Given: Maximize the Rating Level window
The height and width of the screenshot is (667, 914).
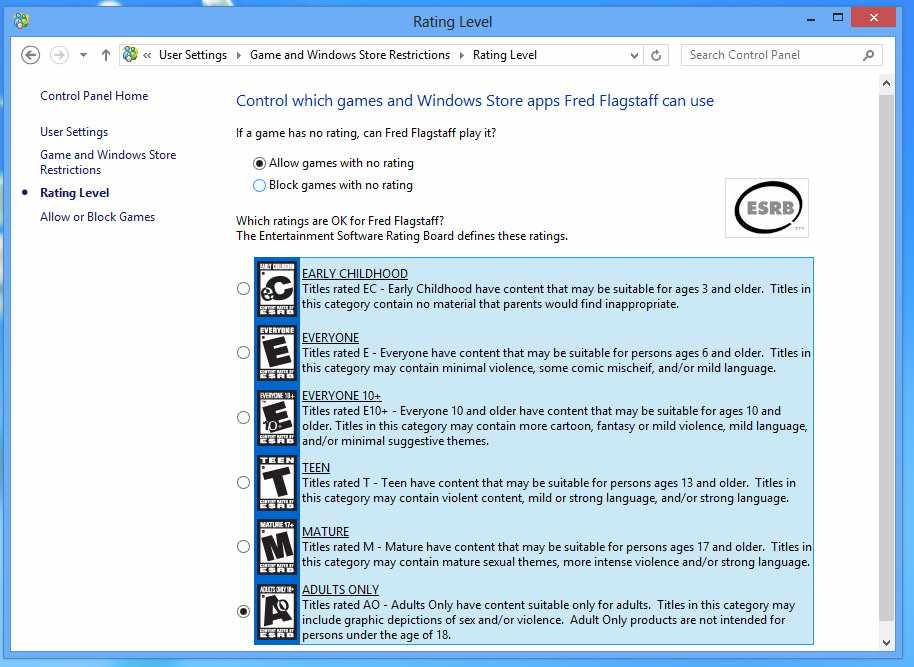Looking at the screenshot, I should tap(838, 18).
